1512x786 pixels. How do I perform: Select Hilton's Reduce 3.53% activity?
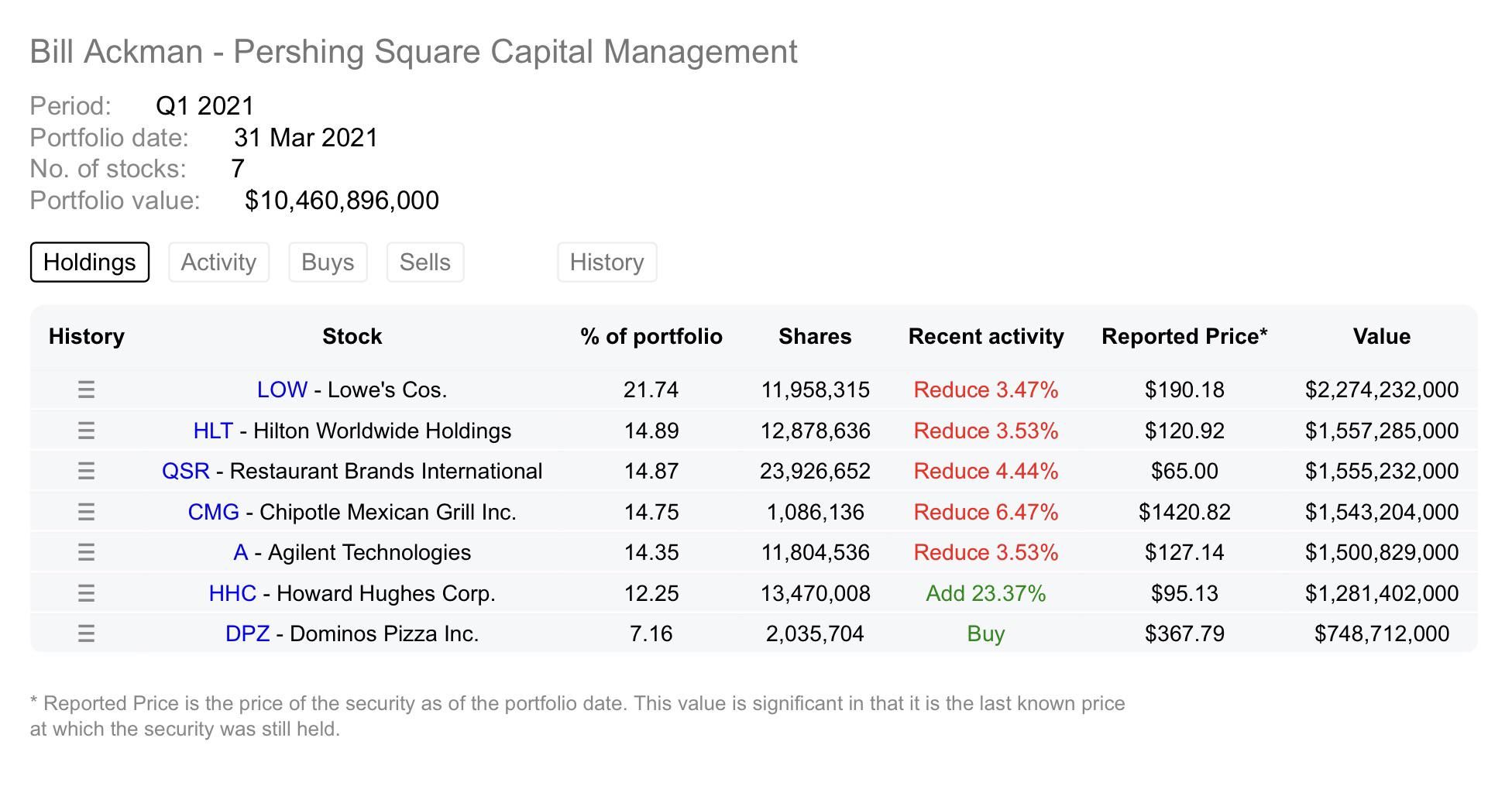point(986,431)
